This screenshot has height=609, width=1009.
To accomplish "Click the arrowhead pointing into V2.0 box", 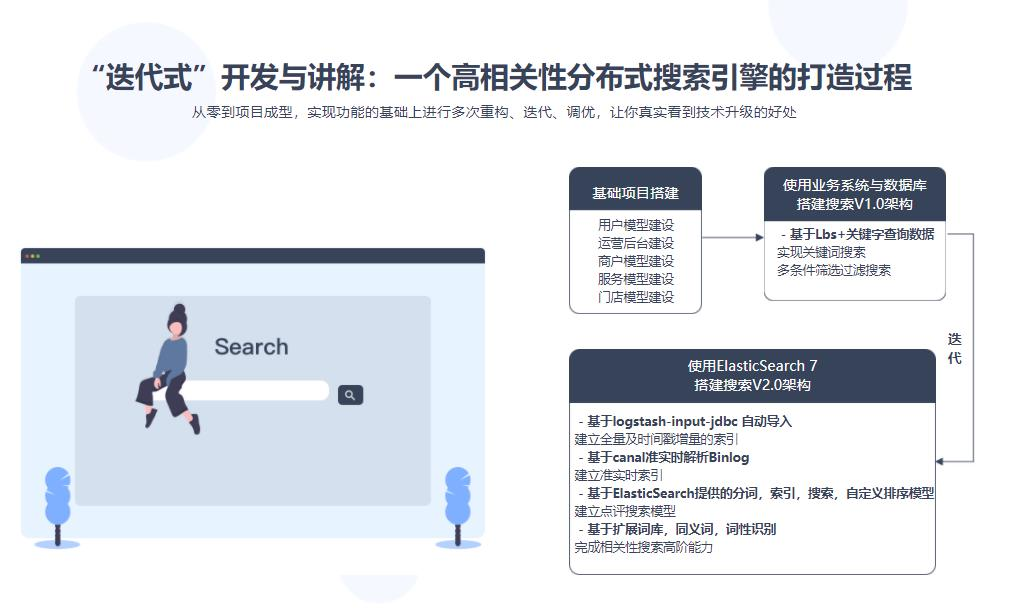I will tap(941, 461).
